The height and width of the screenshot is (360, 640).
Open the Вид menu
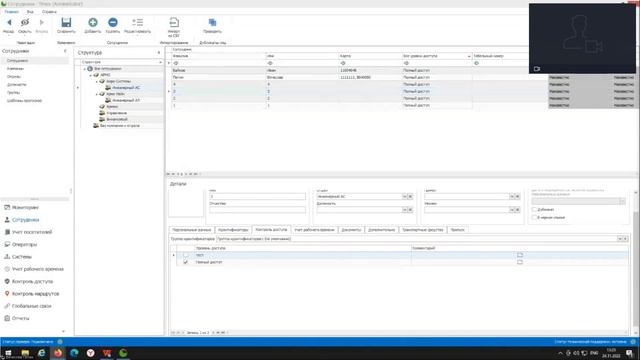(x=30, y=12)
